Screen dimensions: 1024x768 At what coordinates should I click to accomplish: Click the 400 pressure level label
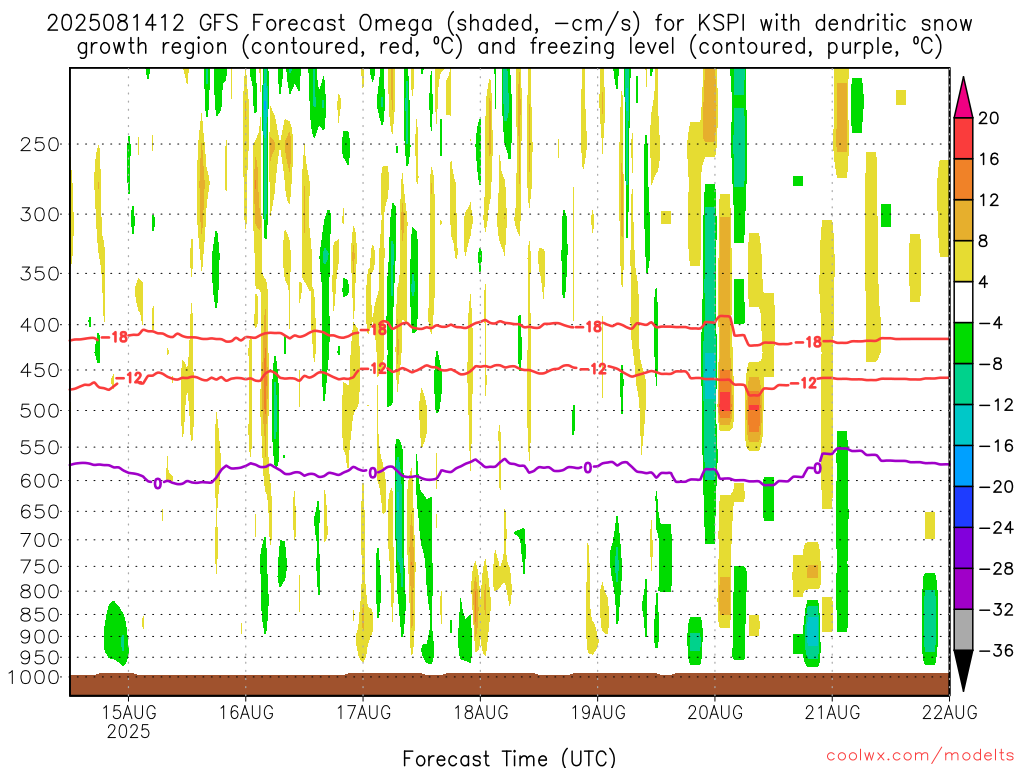40,325
